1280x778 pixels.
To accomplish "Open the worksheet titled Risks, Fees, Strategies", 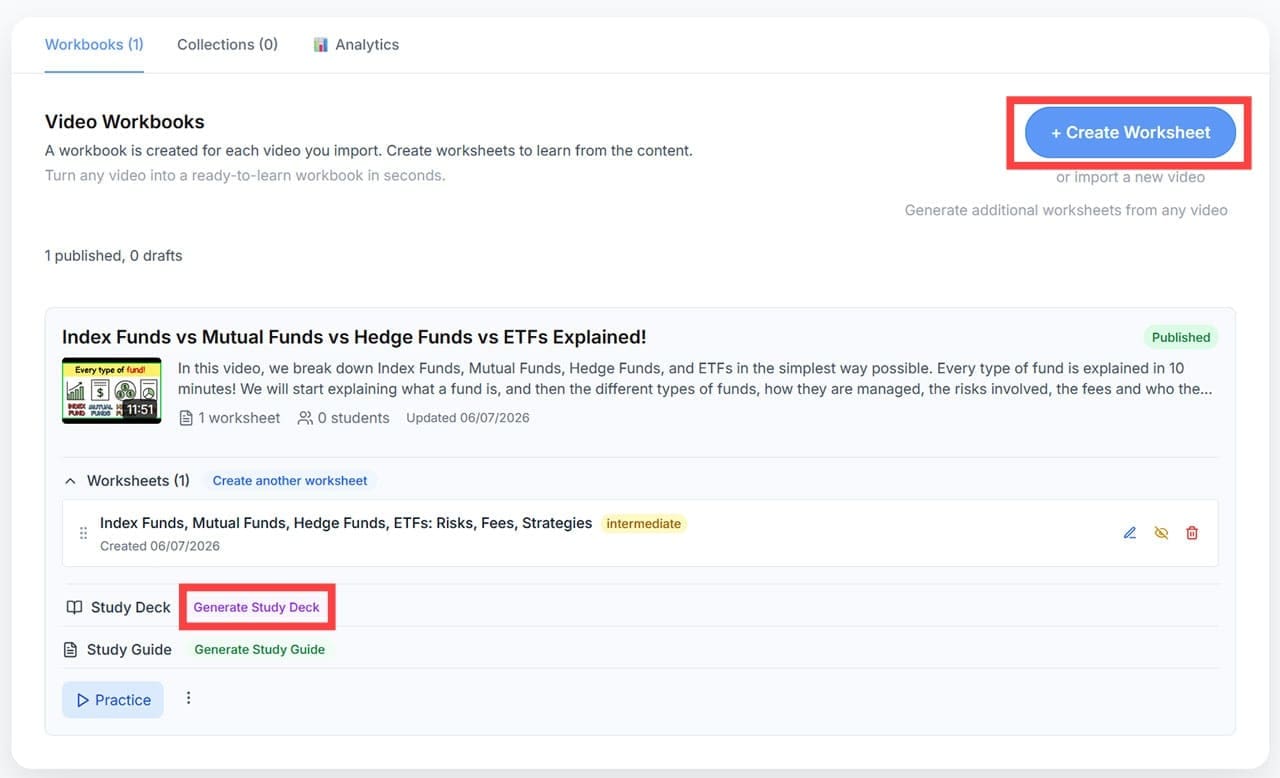I will [x=346, y=523].
